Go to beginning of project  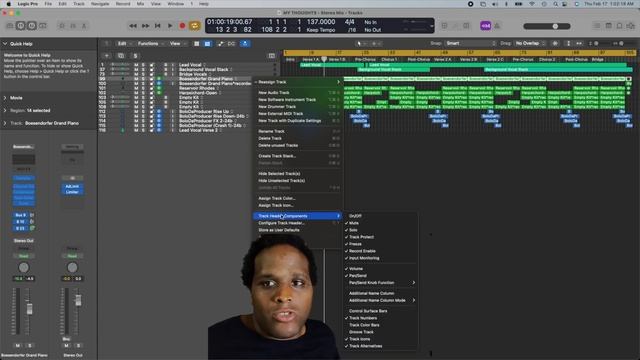[158, 26]
